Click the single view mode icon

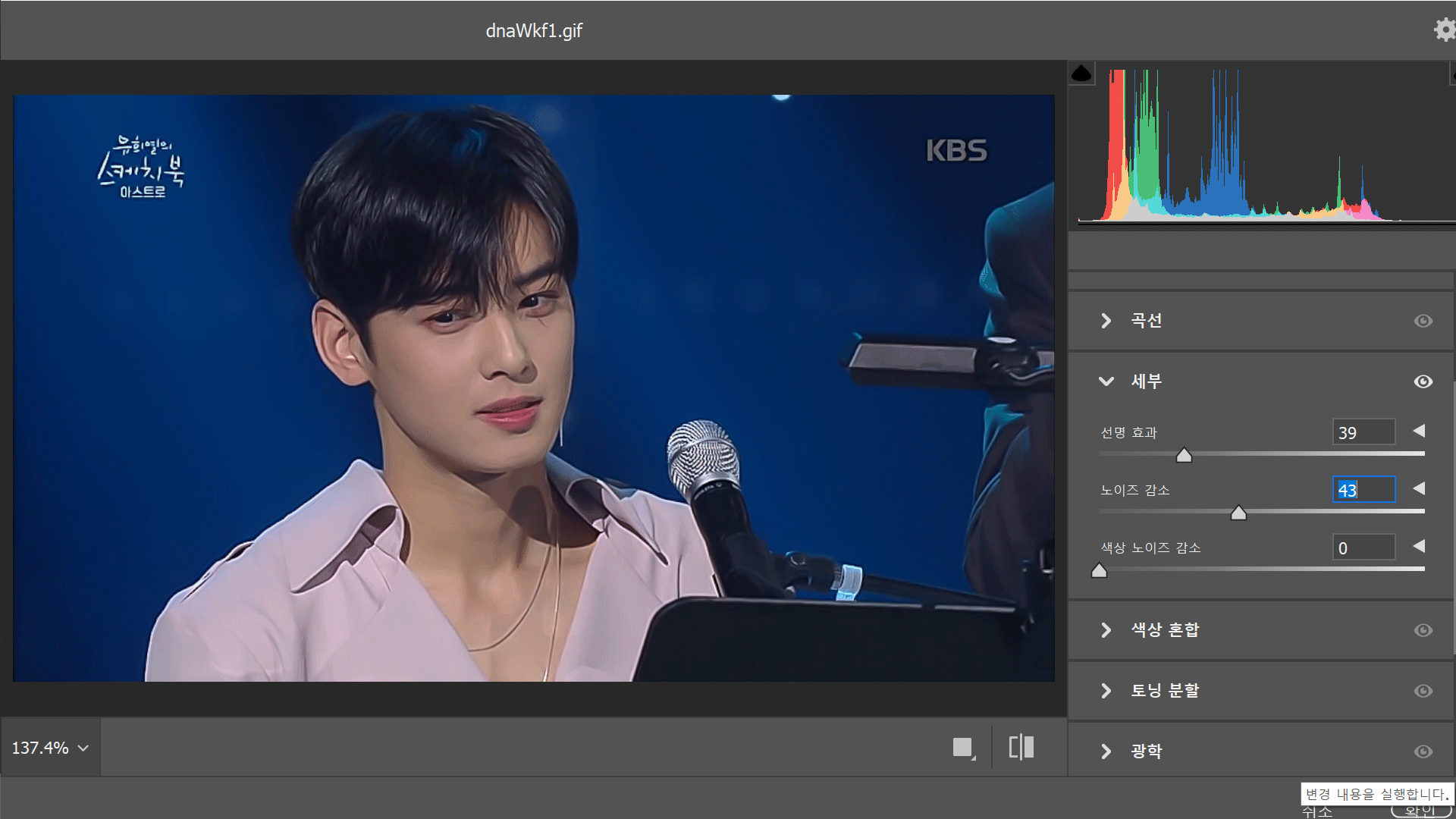[x=963, y=748]
